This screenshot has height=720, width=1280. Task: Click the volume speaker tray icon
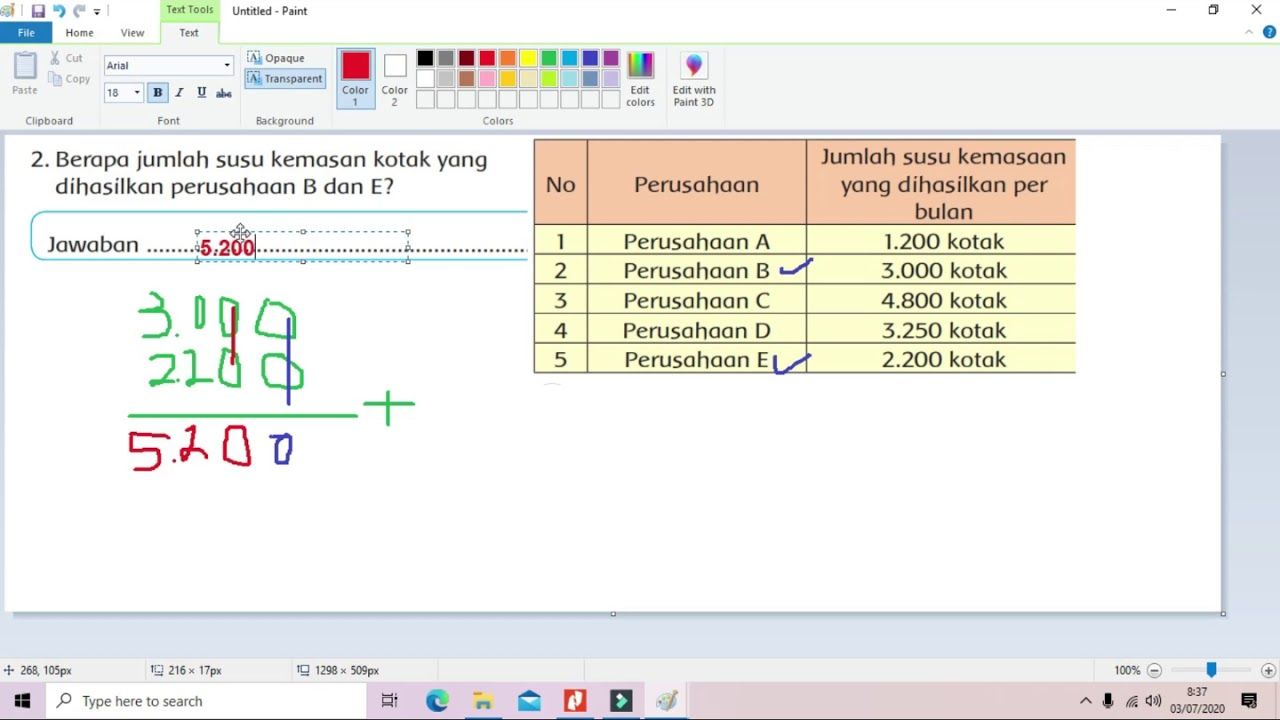click(x=1153, y=701)
